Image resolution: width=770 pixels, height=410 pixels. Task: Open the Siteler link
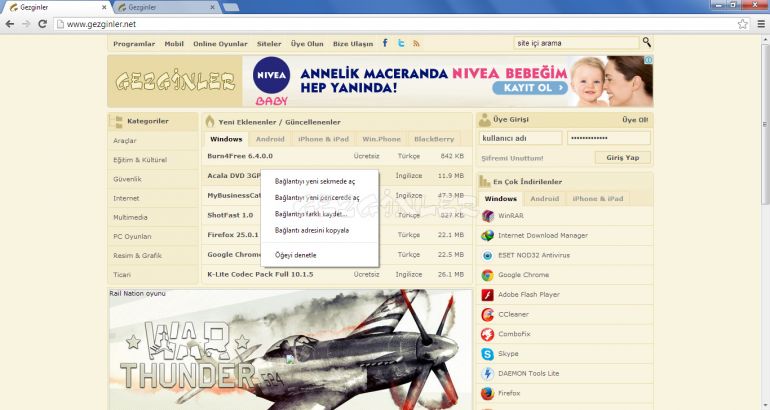click(269, 44)
